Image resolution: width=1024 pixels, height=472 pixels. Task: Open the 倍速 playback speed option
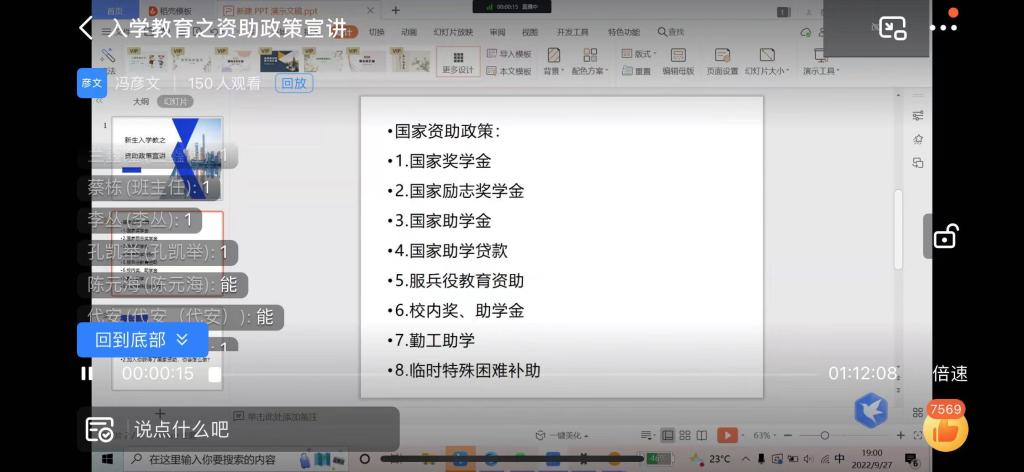point(950,373)
